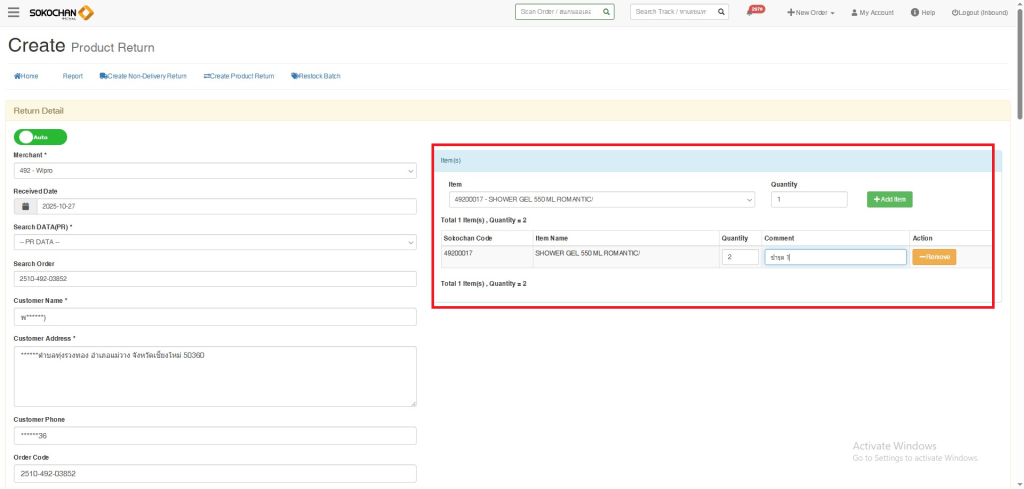Viewport: 1024px width, 489px height.
Task: Click the Help info icon
Action: click(x=915, y=12)
